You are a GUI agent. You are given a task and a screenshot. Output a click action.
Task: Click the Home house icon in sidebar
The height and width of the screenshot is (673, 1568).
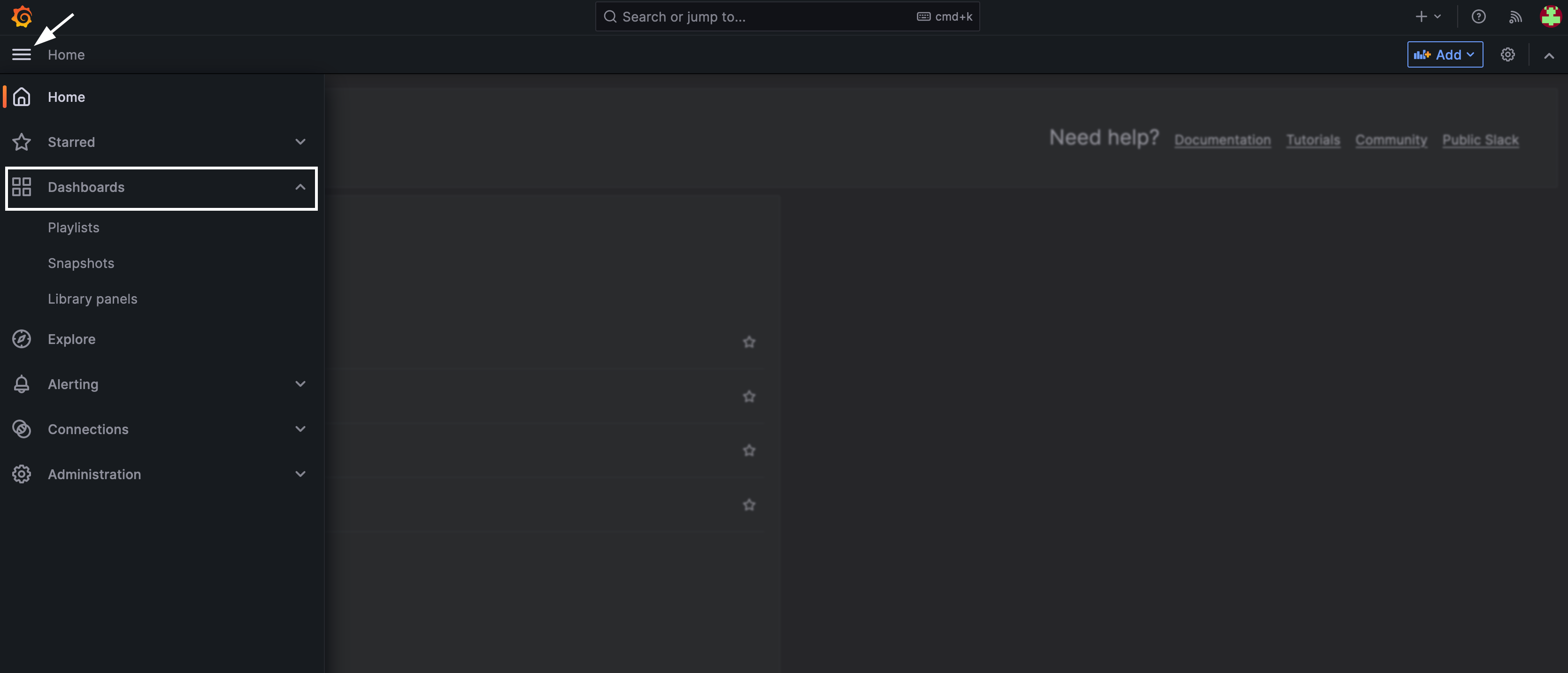(x=21, y=97)
